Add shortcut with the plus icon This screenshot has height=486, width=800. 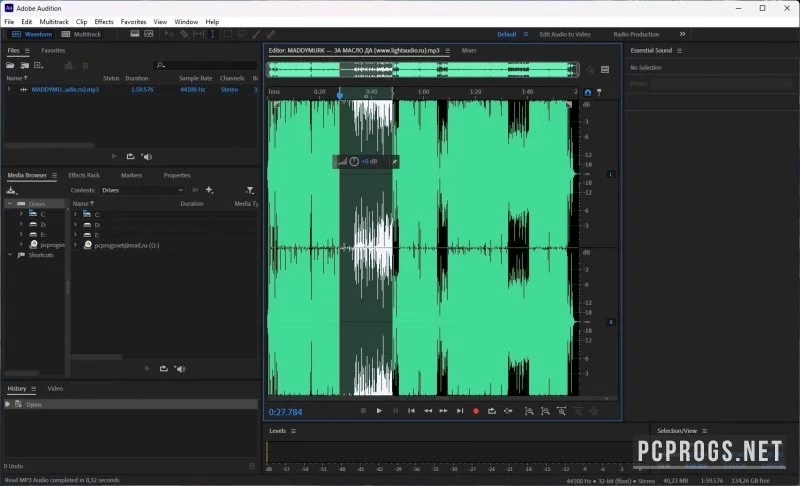209,190
